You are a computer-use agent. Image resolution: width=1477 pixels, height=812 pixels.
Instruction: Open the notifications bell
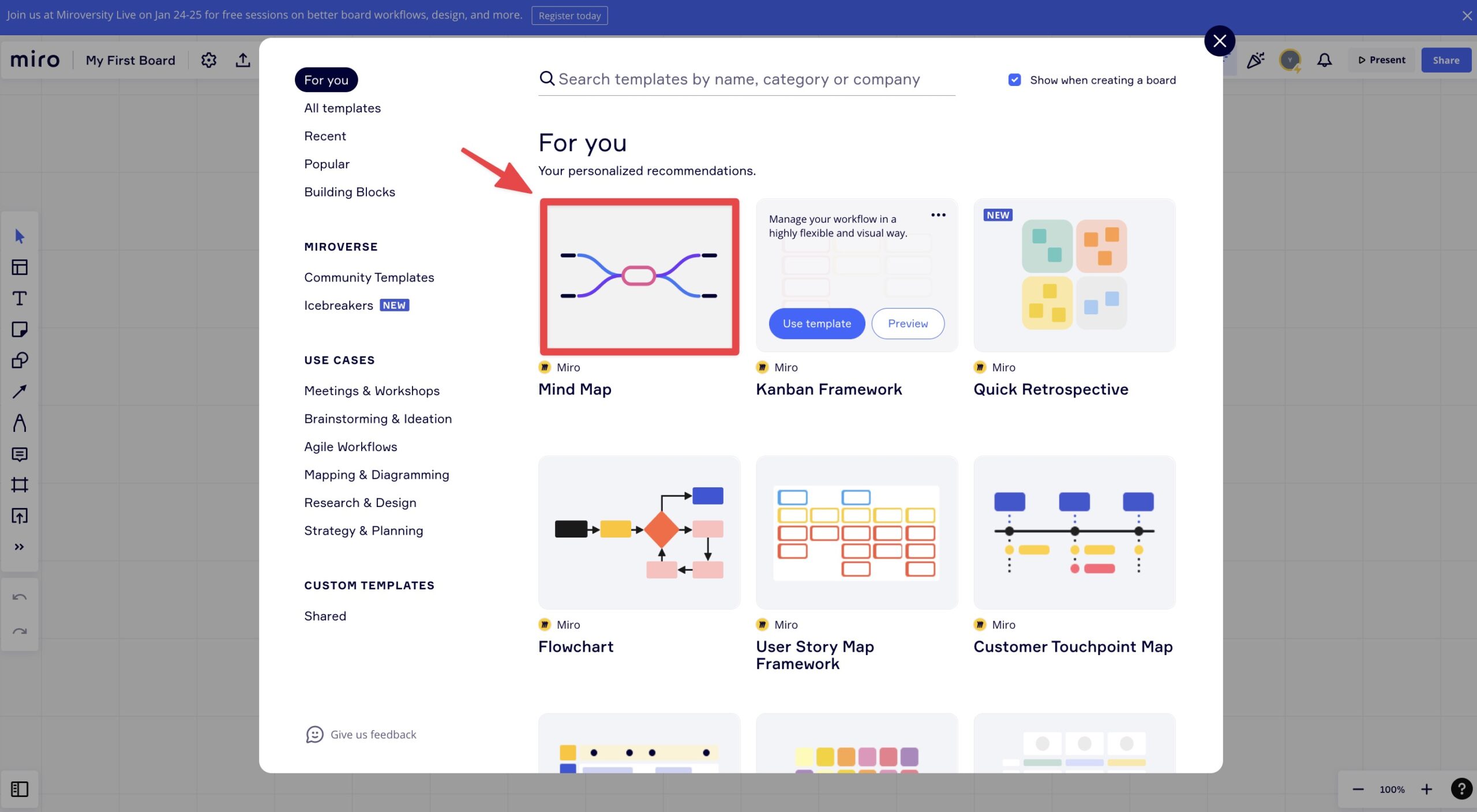coord(1325,60)
